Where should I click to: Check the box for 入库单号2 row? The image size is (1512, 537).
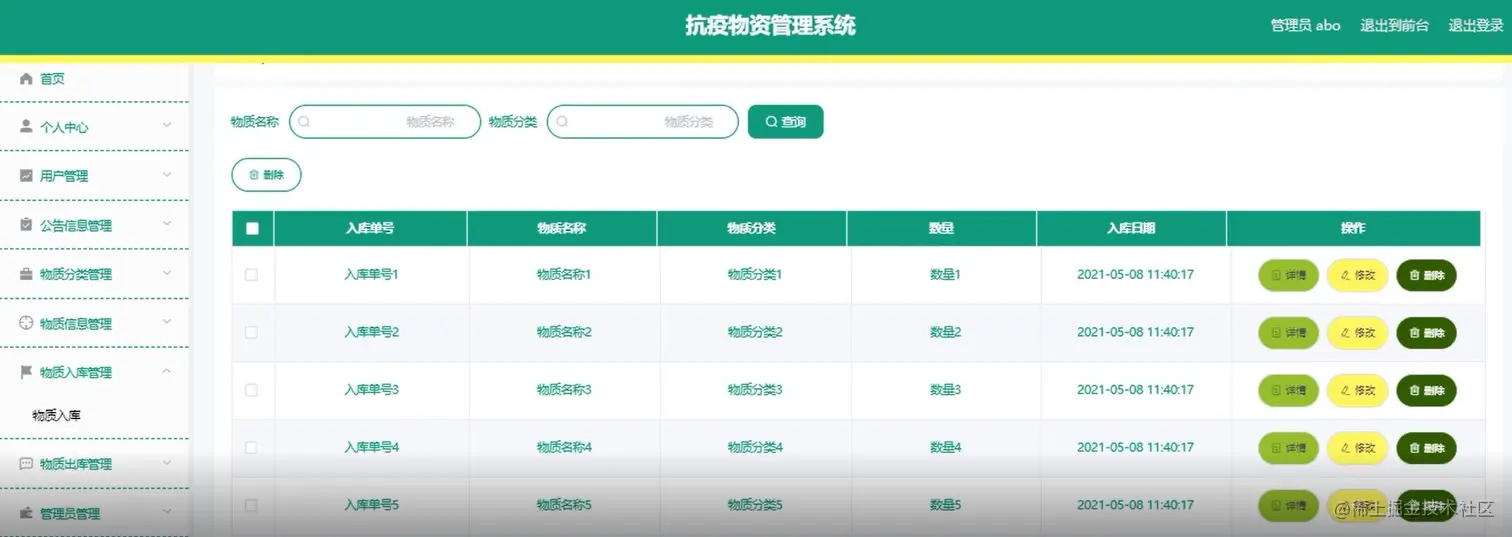(x=251, y=332)
